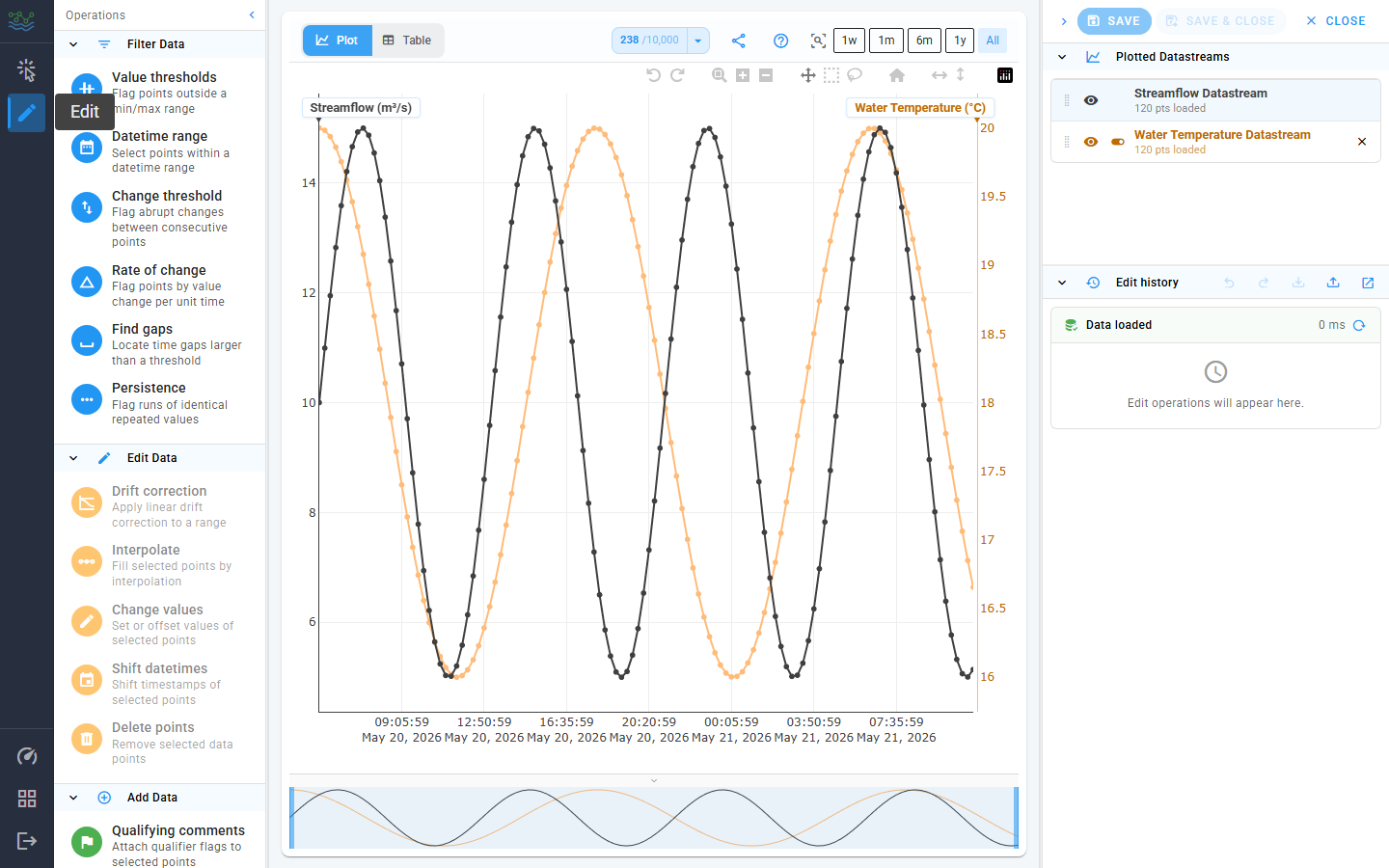This screenshot has height=868, width=1389.
Task: Click the vertical autoscale arrow icon
Action: (x=961, y=75)
